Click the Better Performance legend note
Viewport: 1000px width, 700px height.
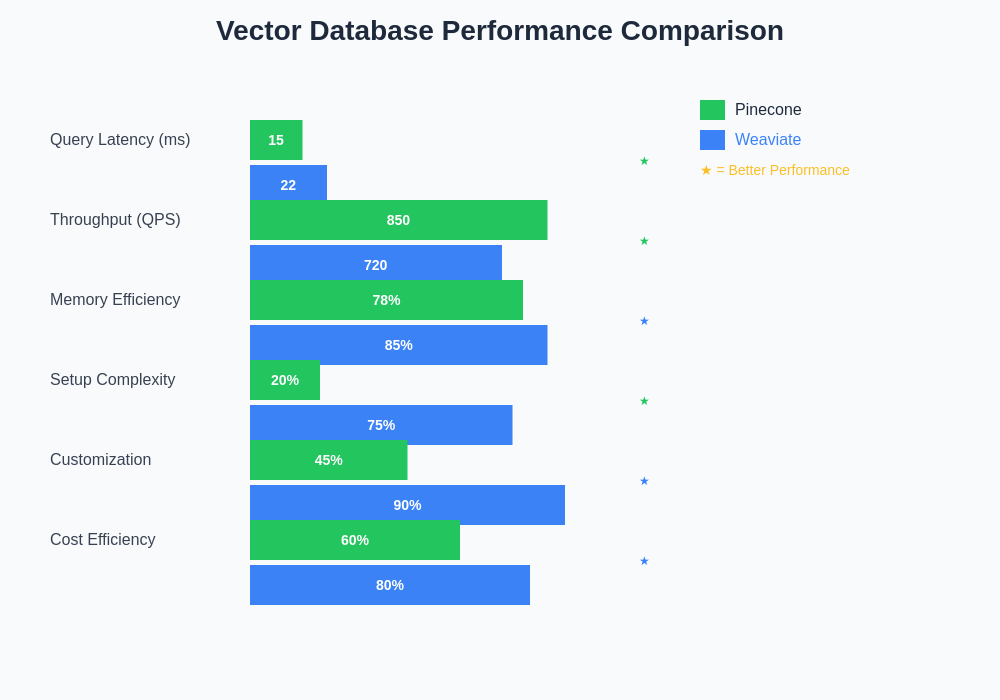pyautogui.click(x=775, y=170)
